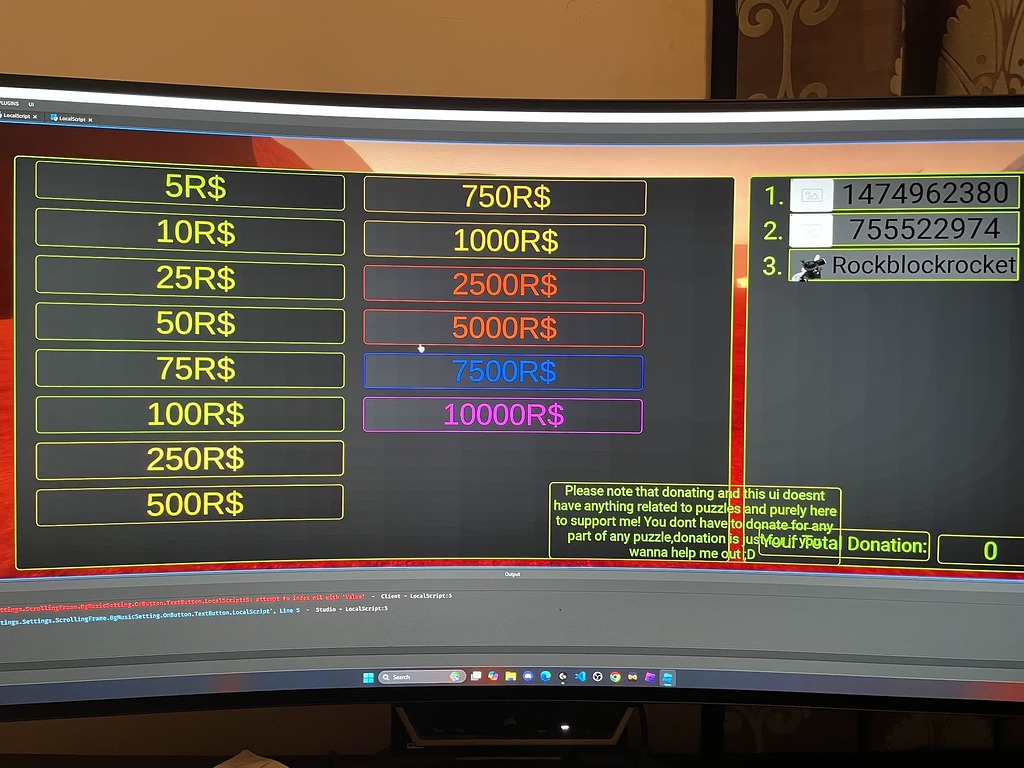Image resolution: width=1024 pixels, height=768 pixels.
Task: Launch Copilot from the taskbar
Action: tap(493, 676)
